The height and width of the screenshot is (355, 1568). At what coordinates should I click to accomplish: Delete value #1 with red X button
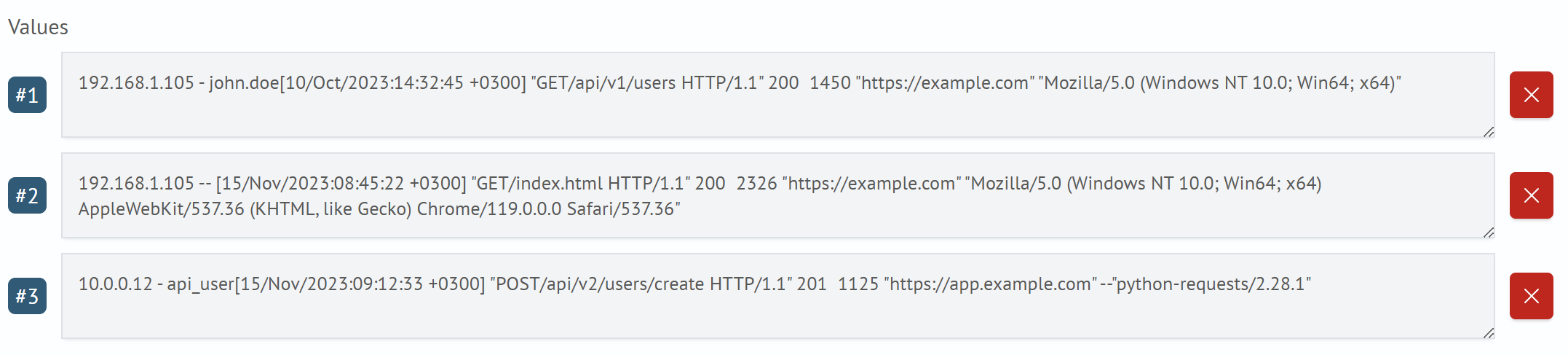pos(1531,95)
